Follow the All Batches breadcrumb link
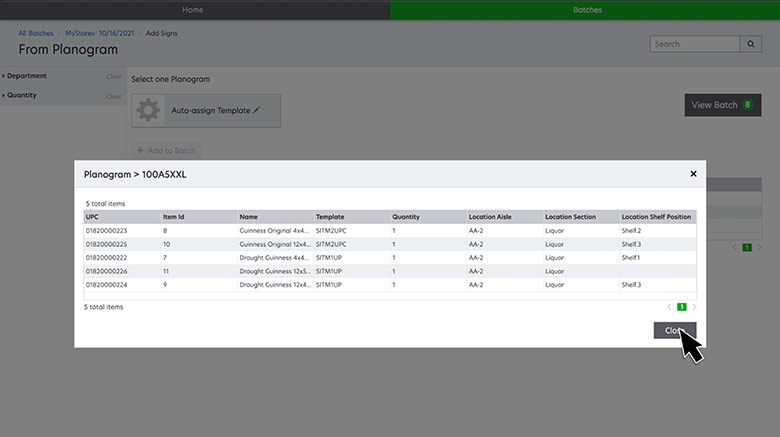 click(36, 33)
